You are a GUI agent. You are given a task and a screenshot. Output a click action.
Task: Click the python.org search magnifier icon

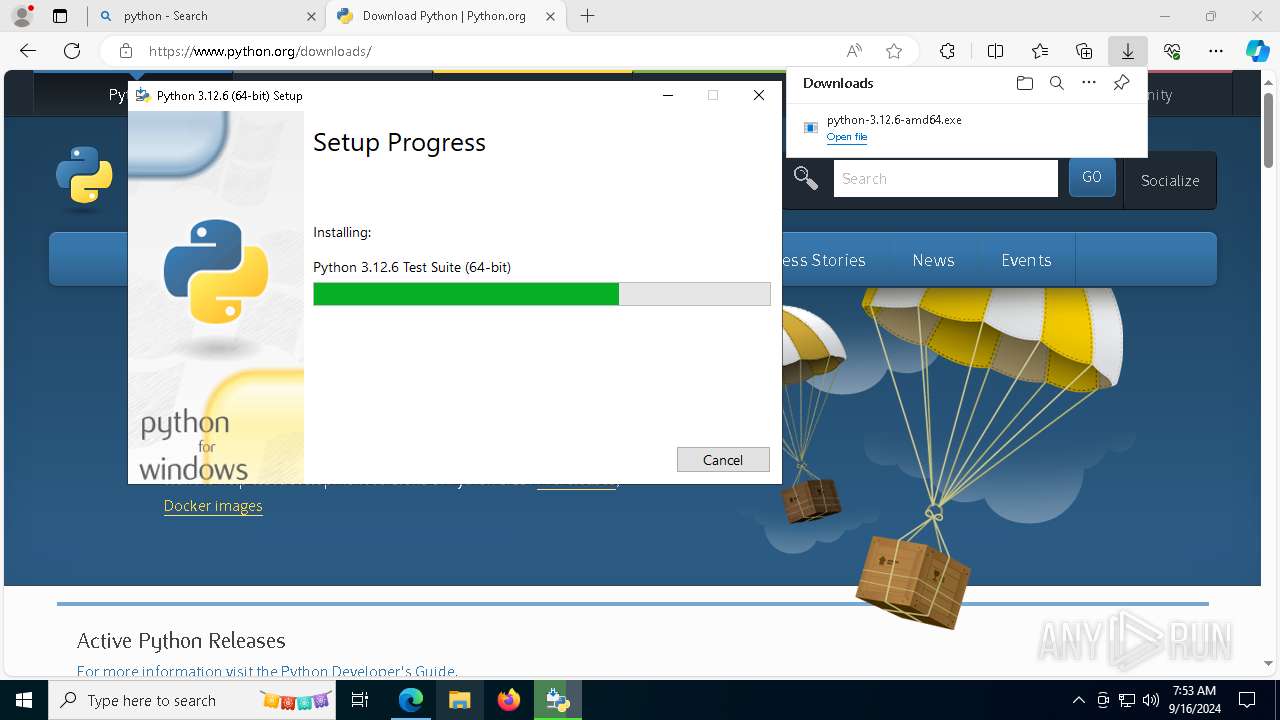pos(806,179)
